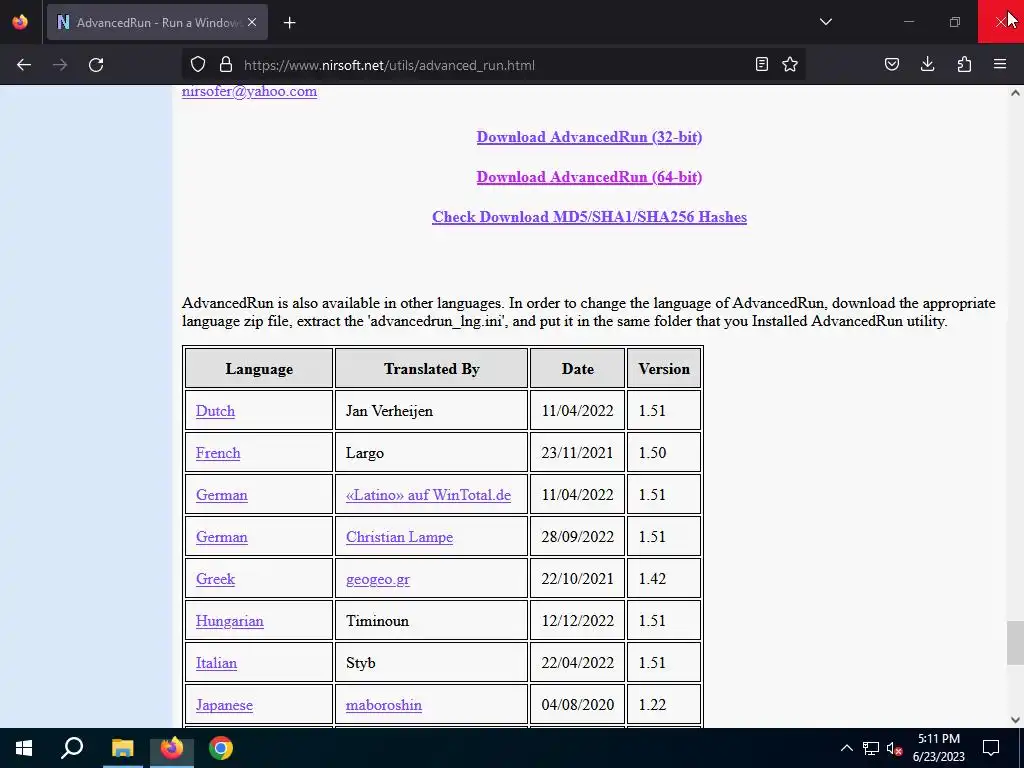The width and height of the screenshot is (1024, 768).
Task: Select the Styb translator cell
Action: click(432, 663)
